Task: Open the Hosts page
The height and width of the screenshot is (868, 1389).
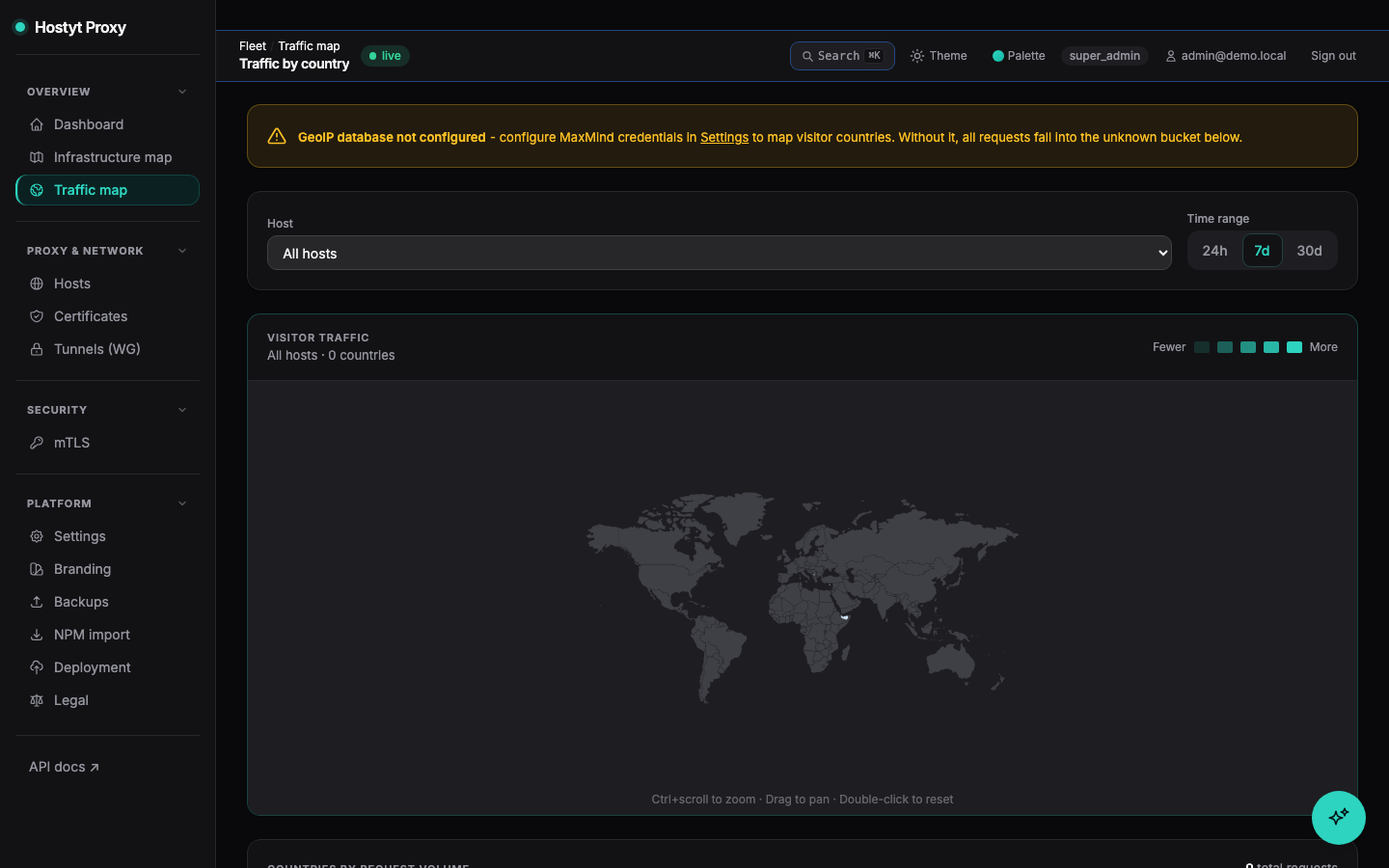Action: point(107,284)
